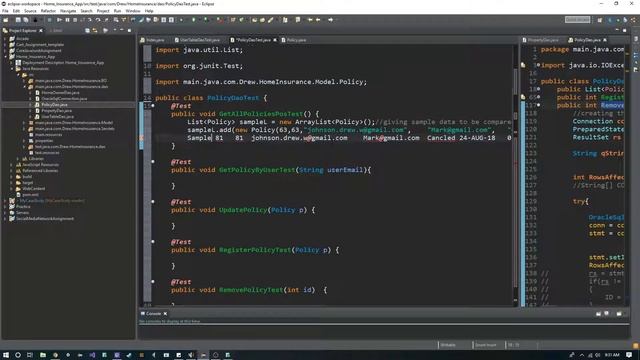Select the SocialMediaNetworkAssignment project

pyautogui.click(x=45, y=219)
